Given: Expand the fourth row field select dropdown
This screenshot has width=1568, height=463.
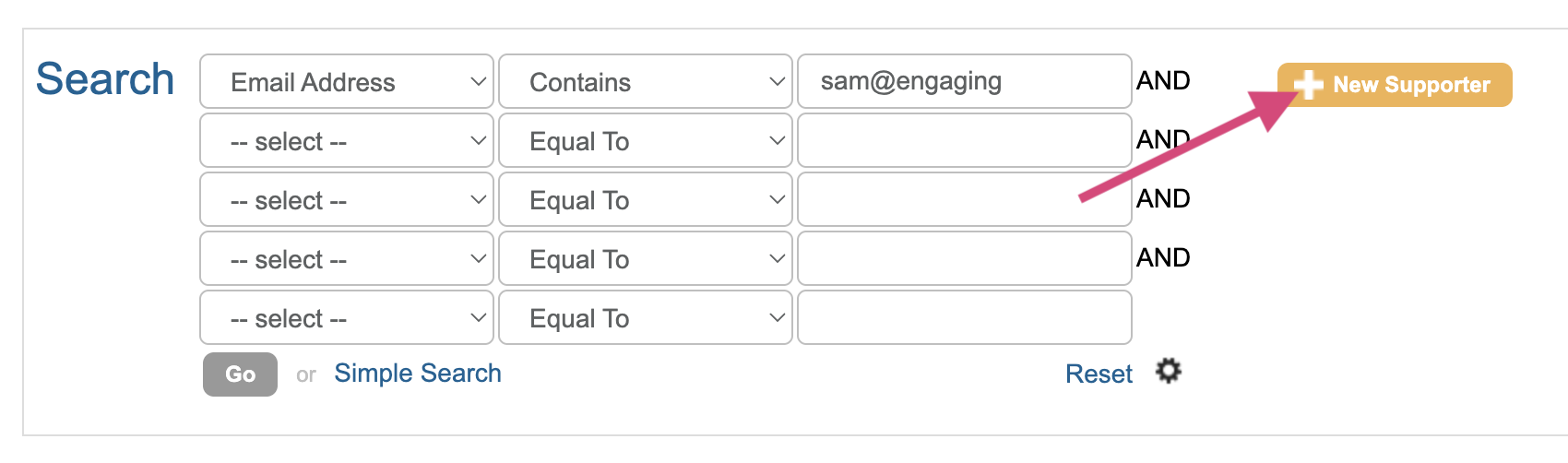Looking at the screenshot, I should (347, 259).
